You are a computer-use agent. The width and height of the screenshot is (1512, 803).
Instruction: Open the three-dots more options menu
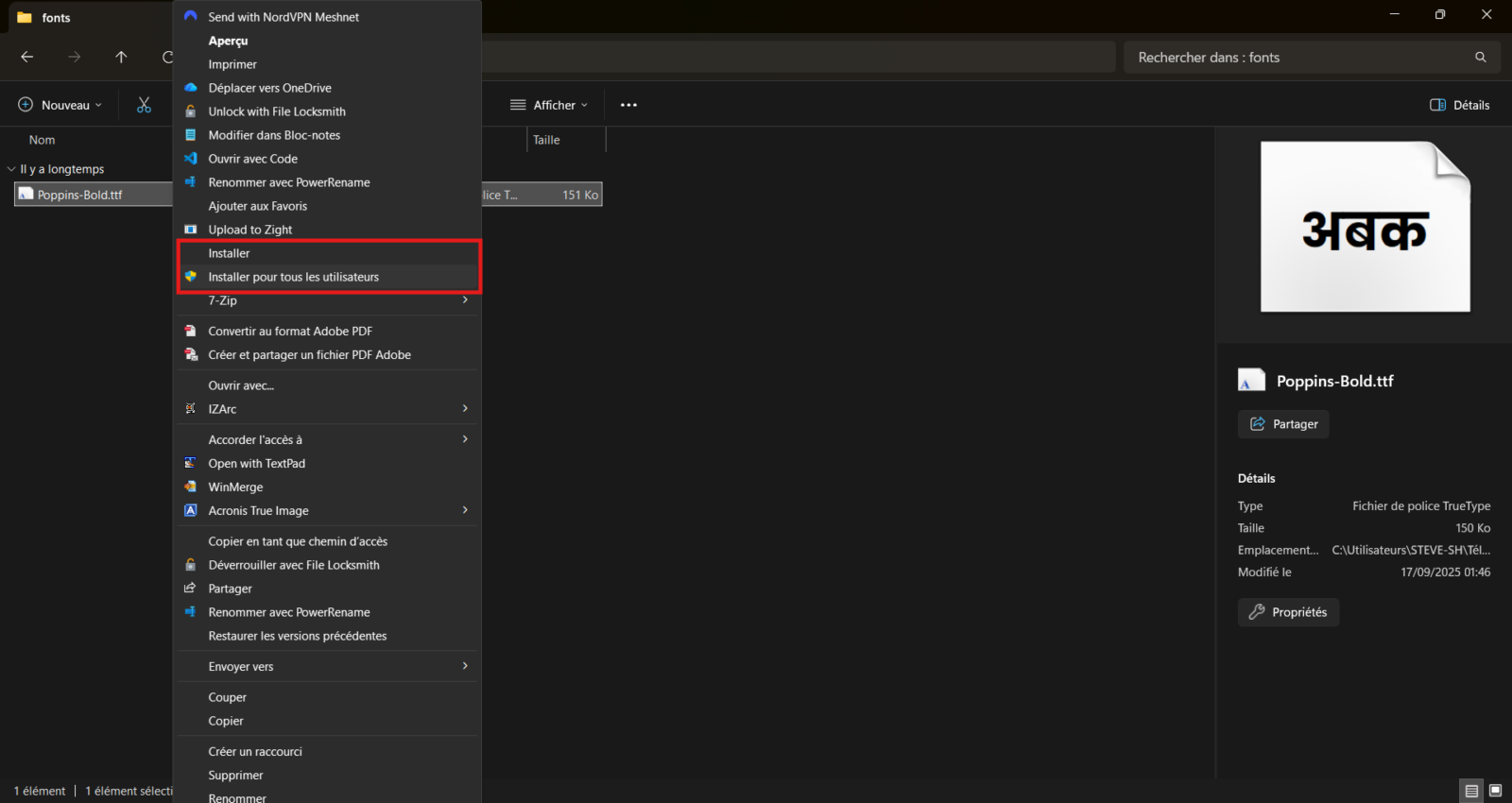point(628,105)
